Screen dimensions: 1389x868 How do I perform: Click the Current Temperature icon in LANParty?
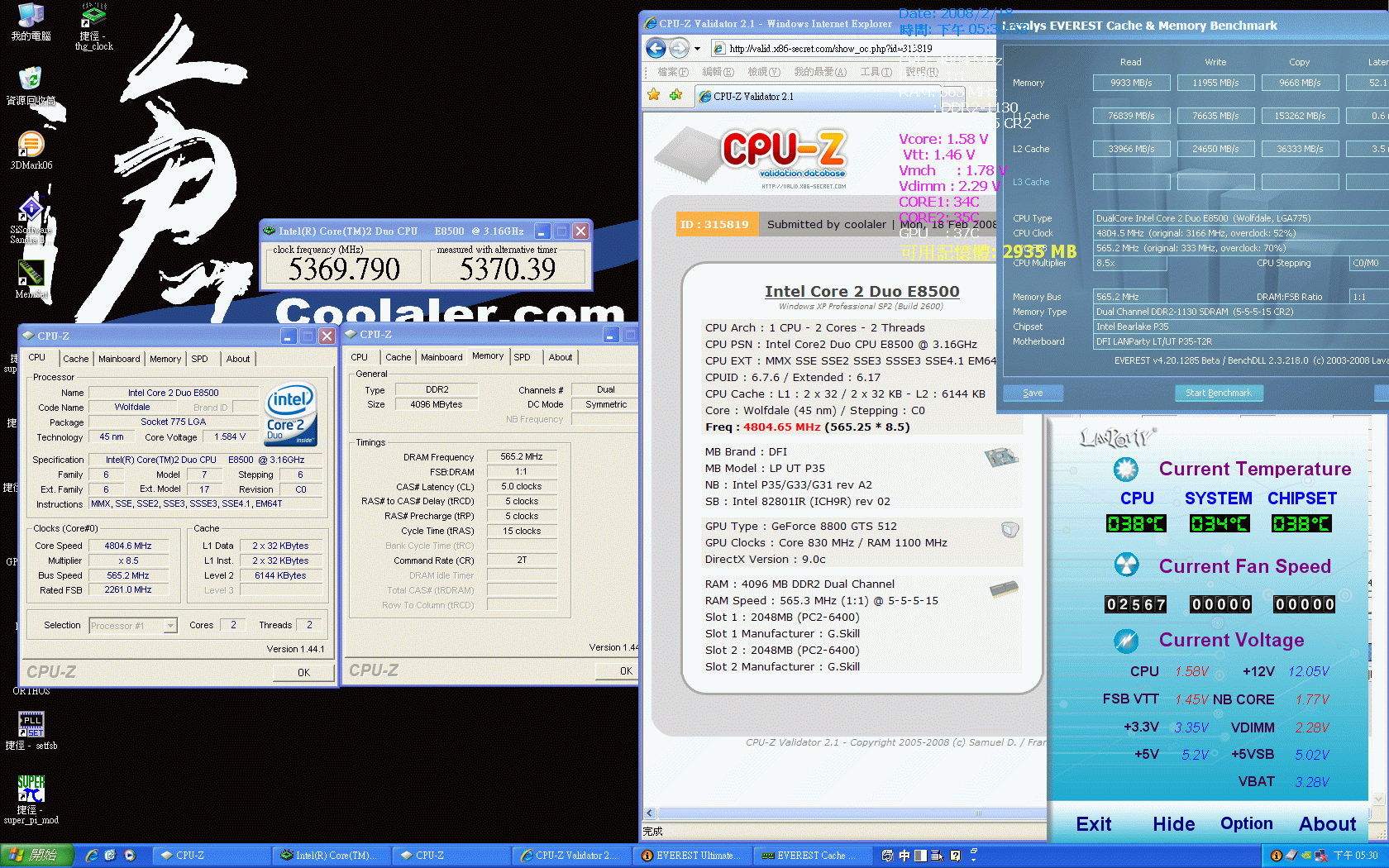coord(1125,470)
